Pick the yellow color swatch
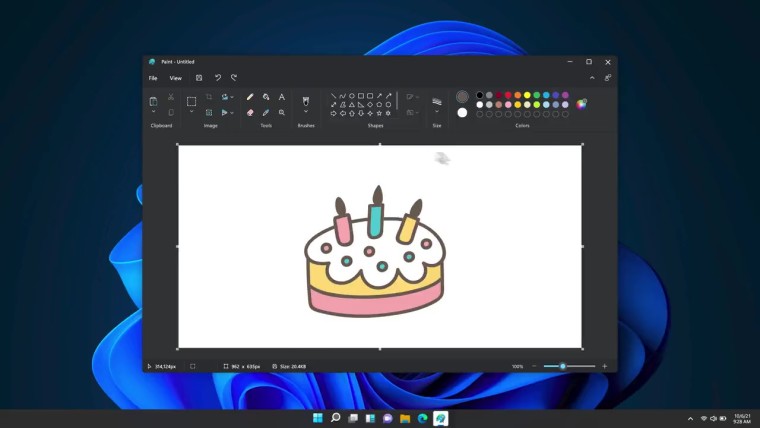Image resolution: width=760 pixels, height=428 pixels. pos(527,95)
